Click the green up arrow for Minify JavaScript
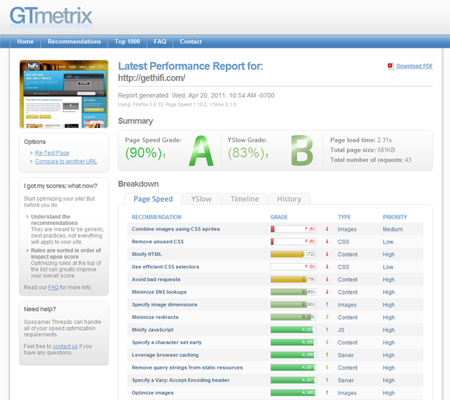450x400 pixels. pos(327,330)
